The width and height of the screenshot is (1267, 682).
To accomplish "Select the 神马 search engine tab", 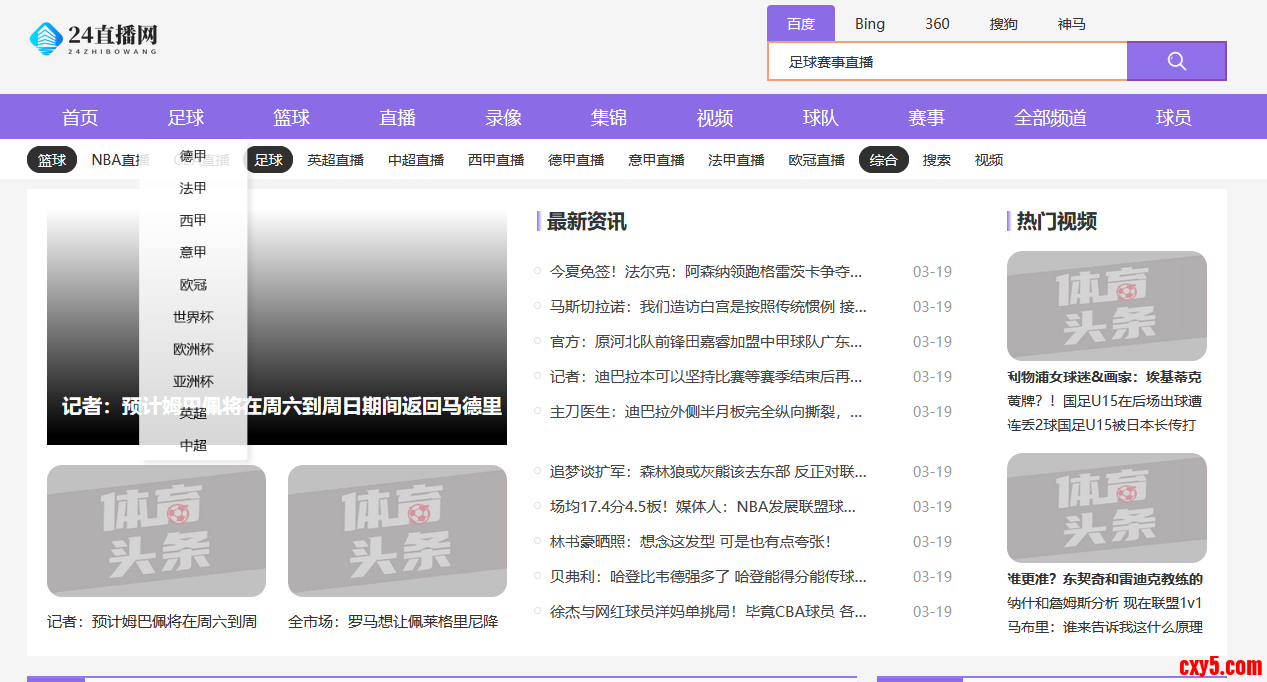I will pyautogui.click(x=1071, y=23).
